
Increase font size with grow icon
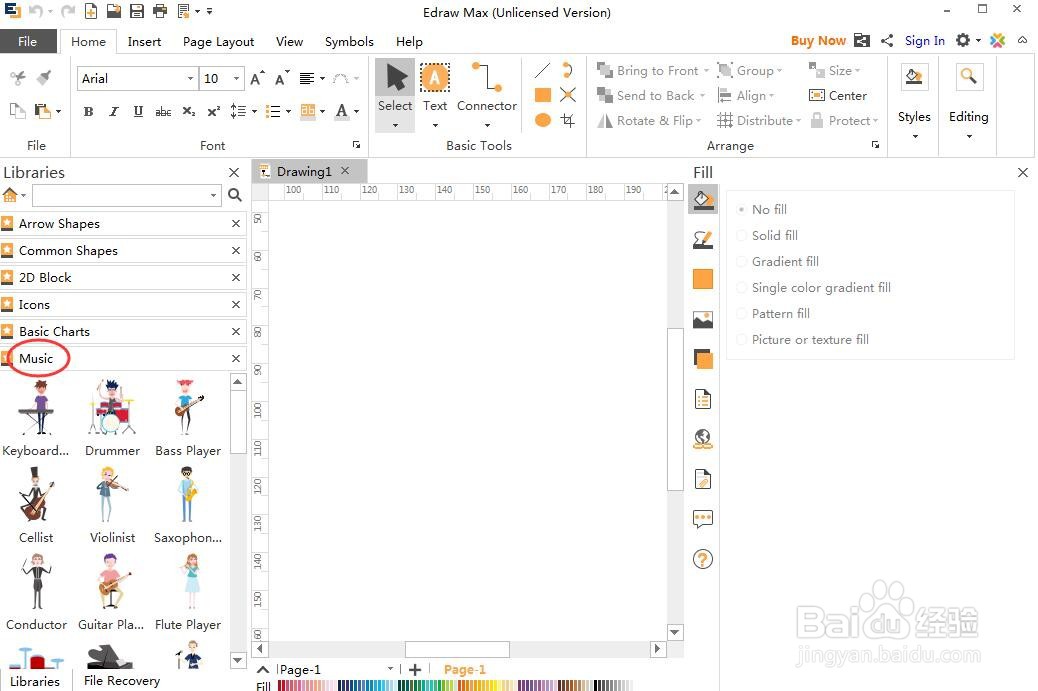(257, 78)
